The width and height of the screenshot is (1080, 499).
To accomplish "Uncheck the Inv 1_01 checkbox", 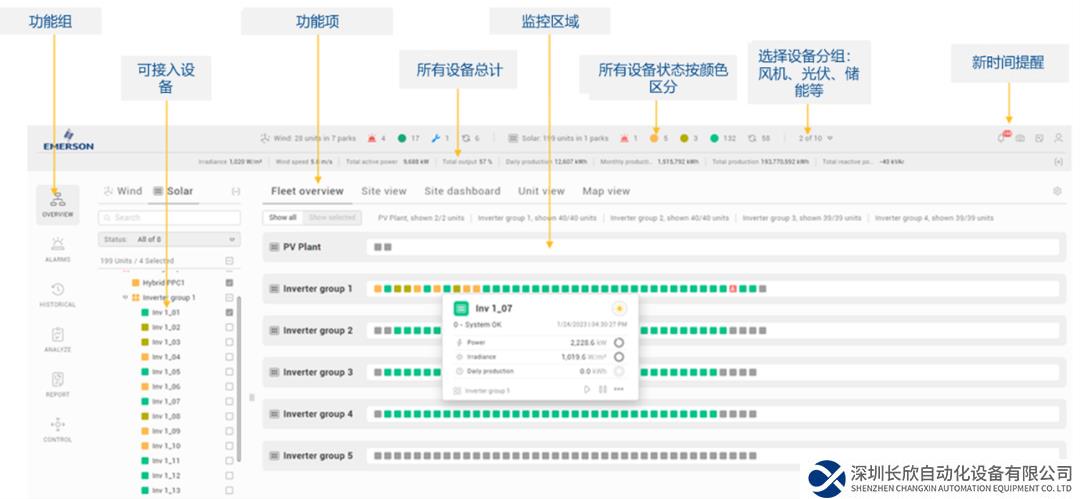I will pos(229,312).
